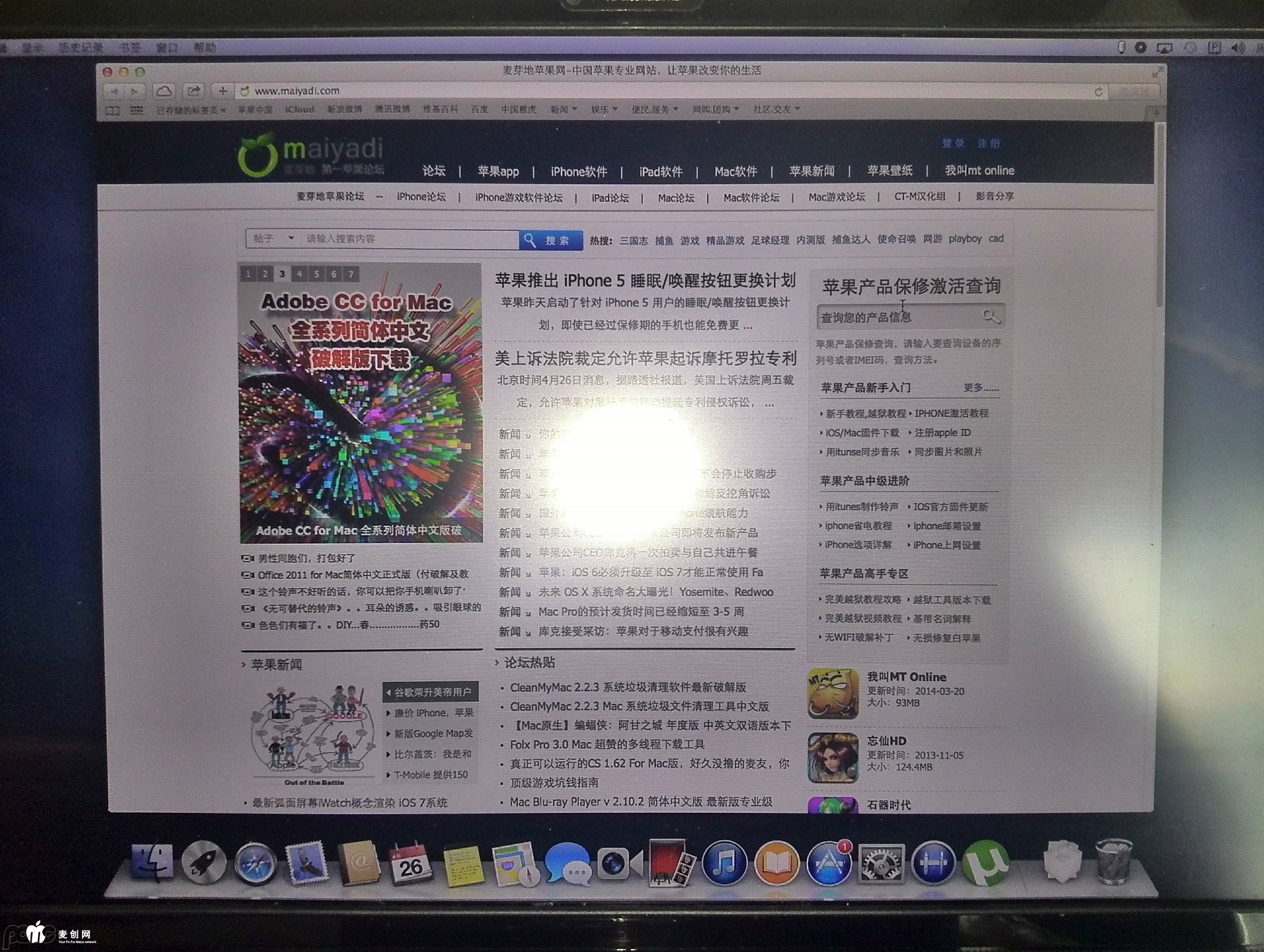Image resolution: width=1264 pixels, height=952 pixels.
Task: Open uTorrent from the dock
Action: tap(984, 863)
